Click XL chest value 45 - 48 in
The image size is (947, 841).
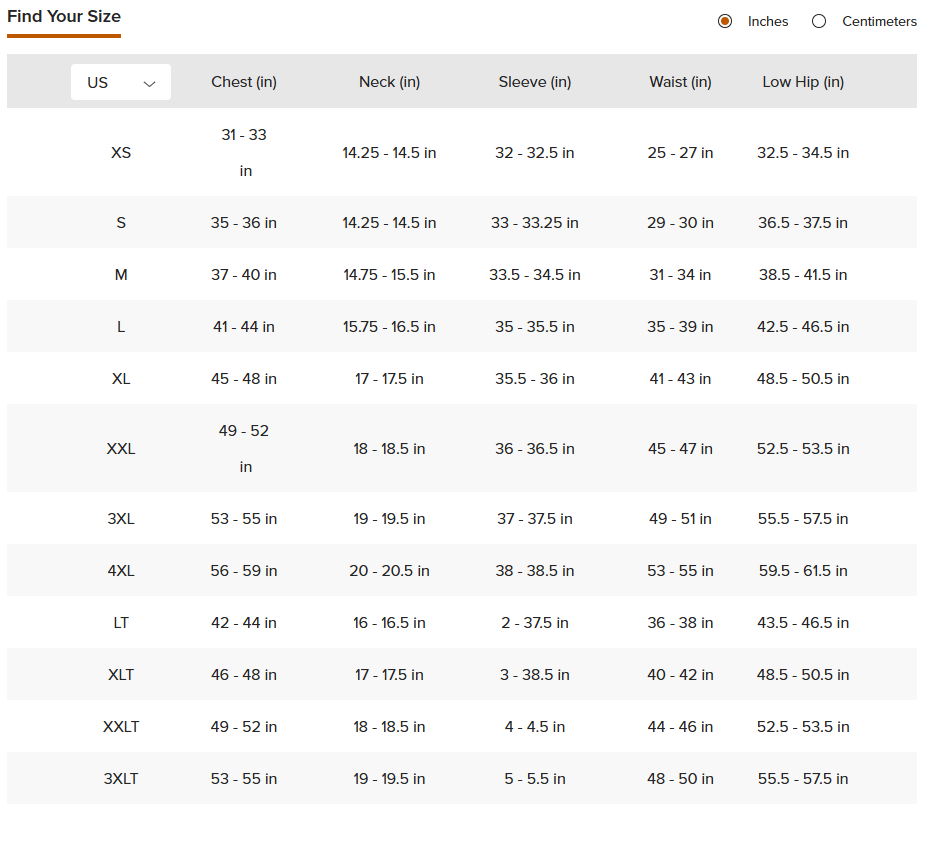click(244, 378)
